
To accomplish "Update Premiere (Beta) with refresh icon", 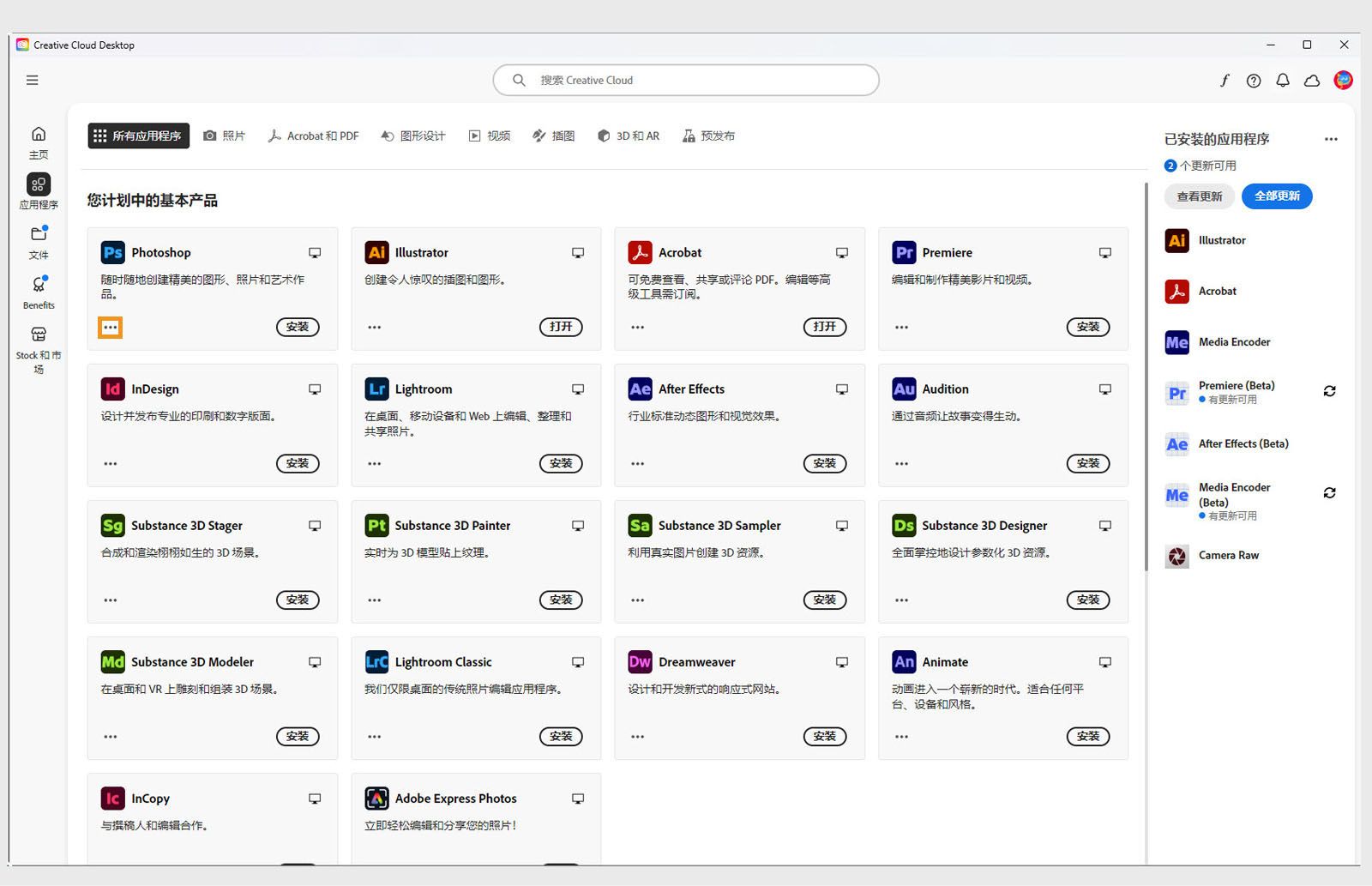I will [1329, 391].
